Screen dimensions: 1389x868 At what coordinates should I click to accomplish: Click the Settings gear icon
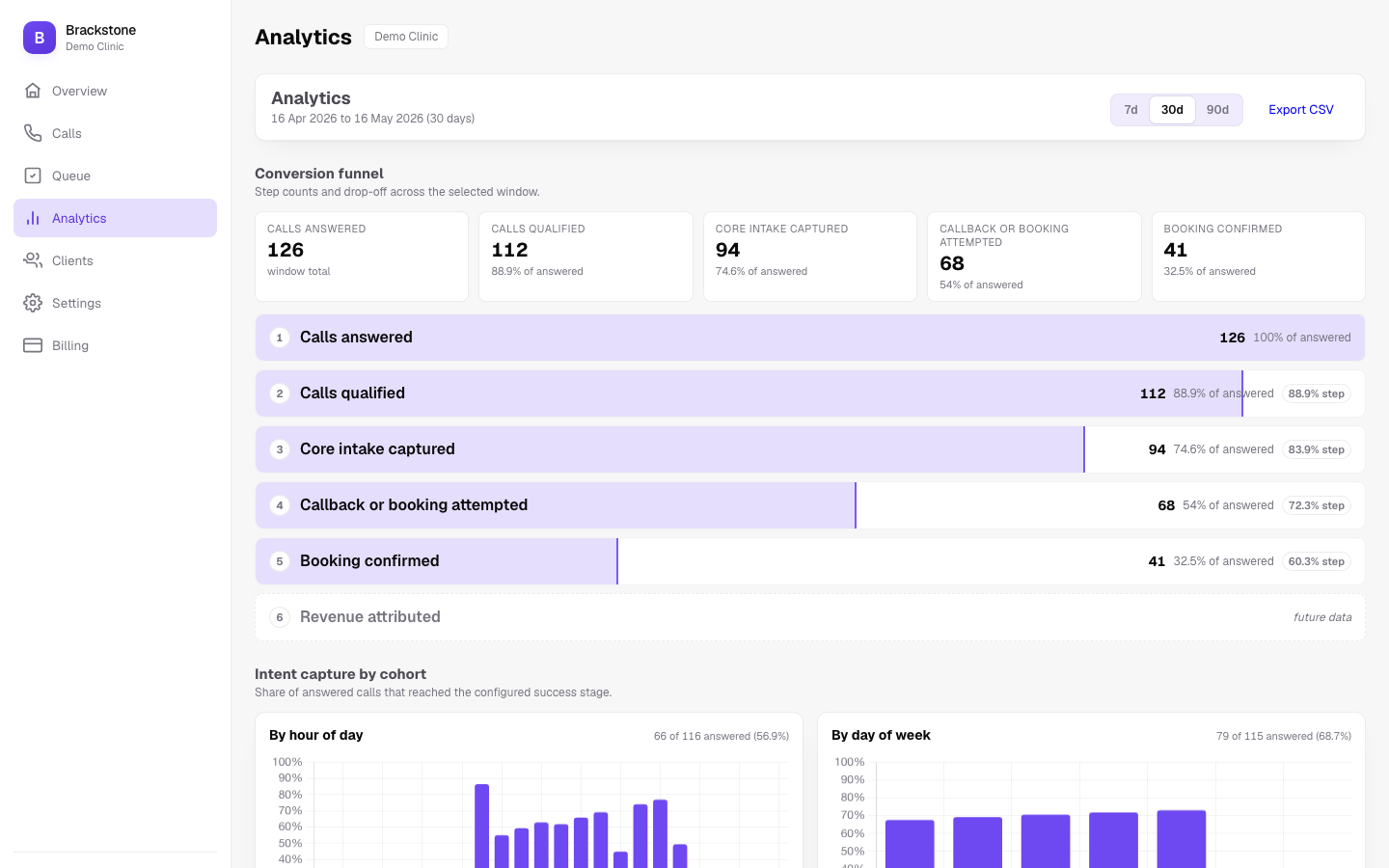coord(33,303)
